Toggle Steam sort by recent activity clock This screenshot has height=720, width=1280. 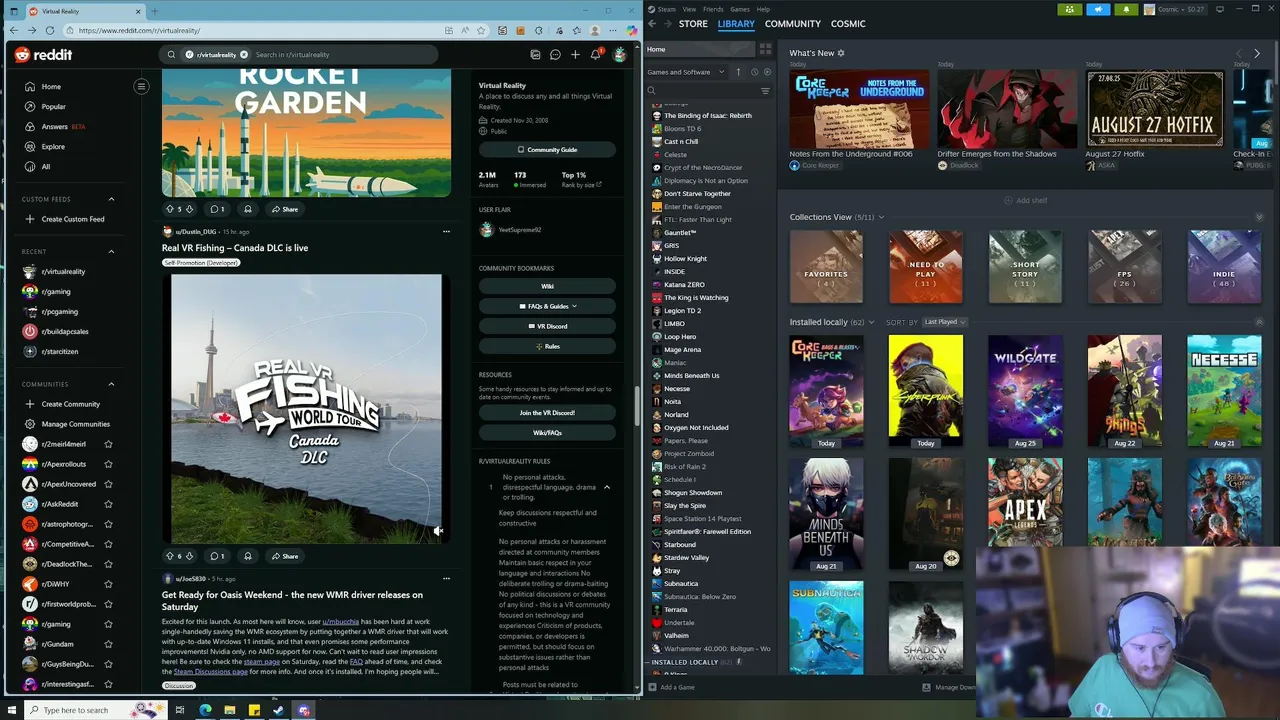754,72
